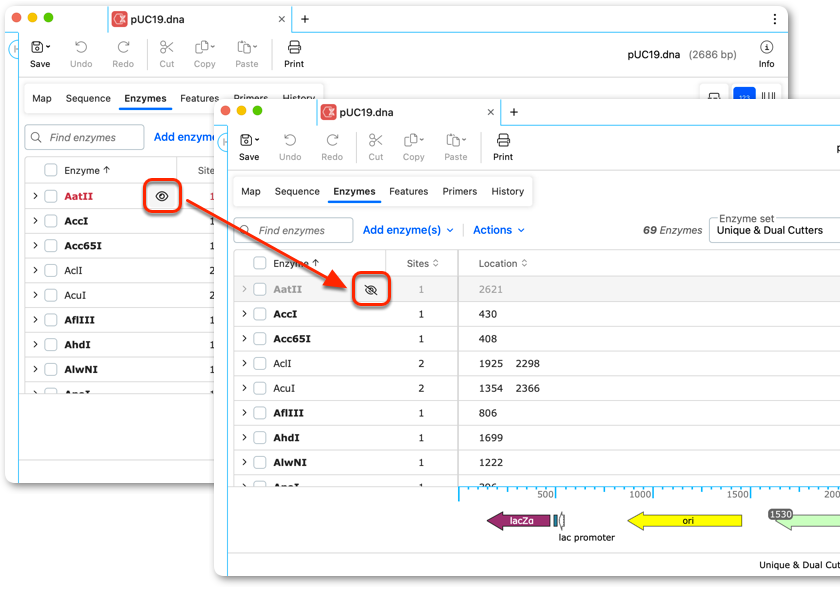Switch to Map tab in back window
The height and width of the screenshot is (592, 840).
pos(42,99)
